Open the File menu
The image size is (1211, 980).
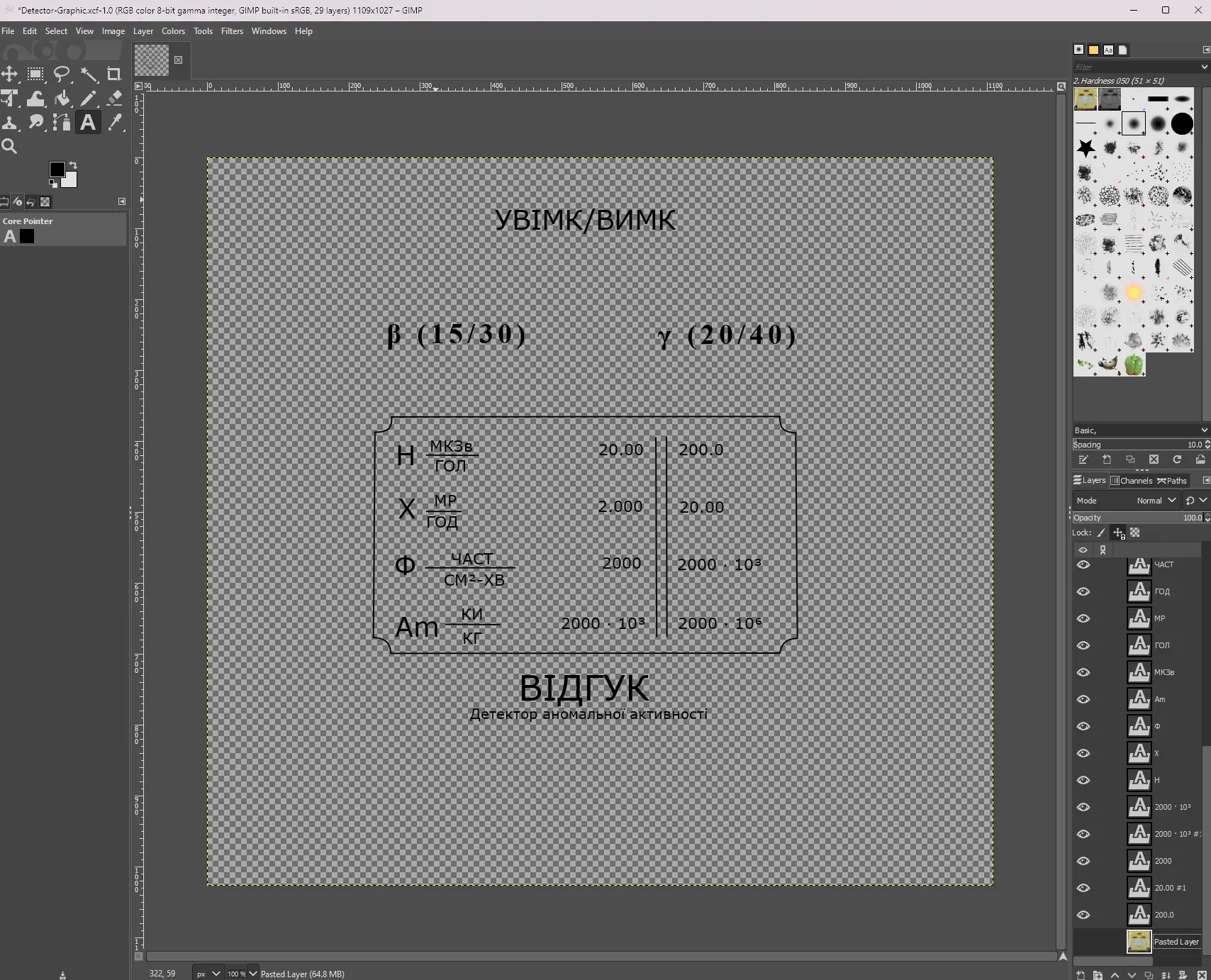pos(8,31)
